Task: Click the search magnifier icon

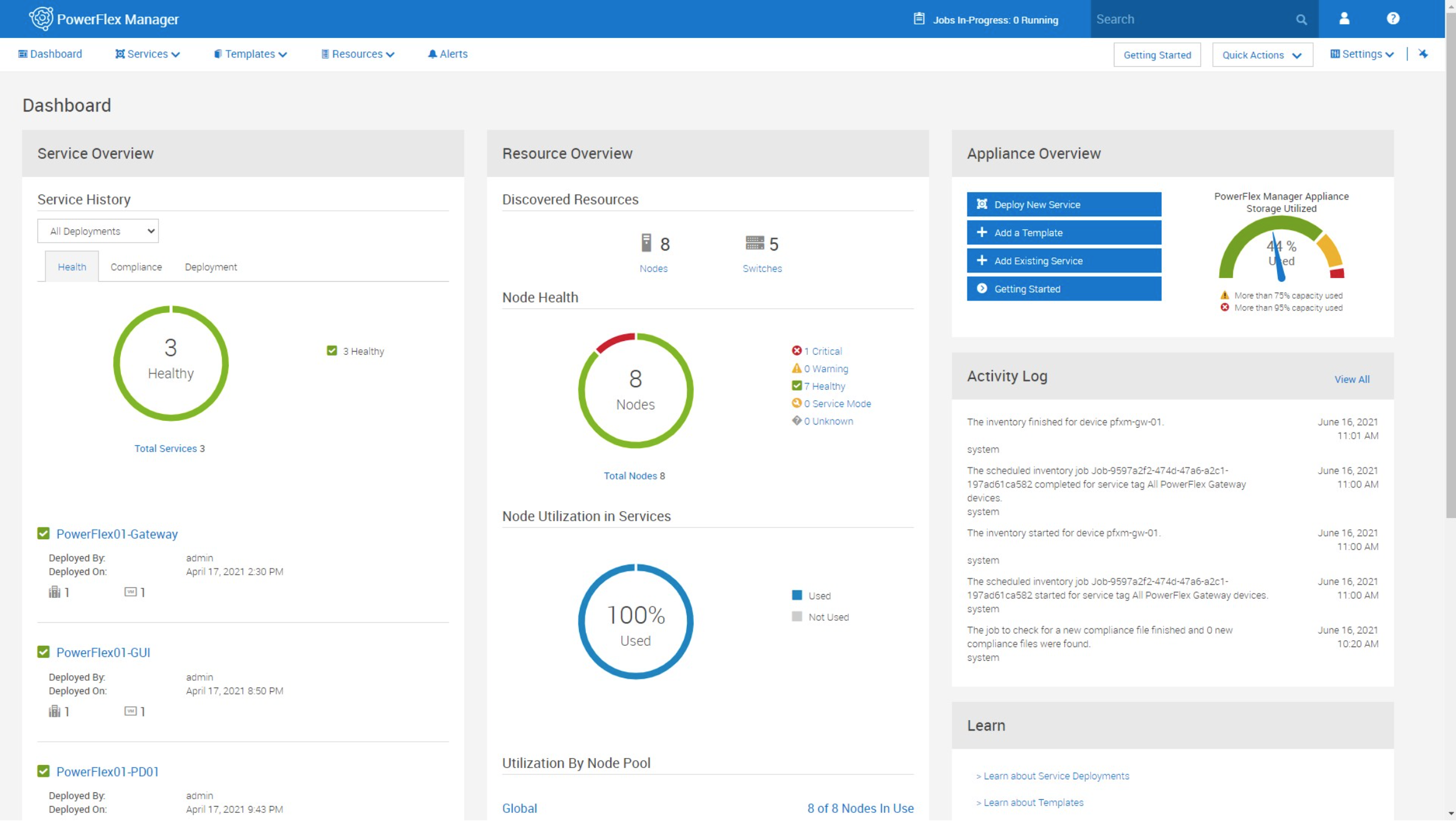Action: point(1301,19)
